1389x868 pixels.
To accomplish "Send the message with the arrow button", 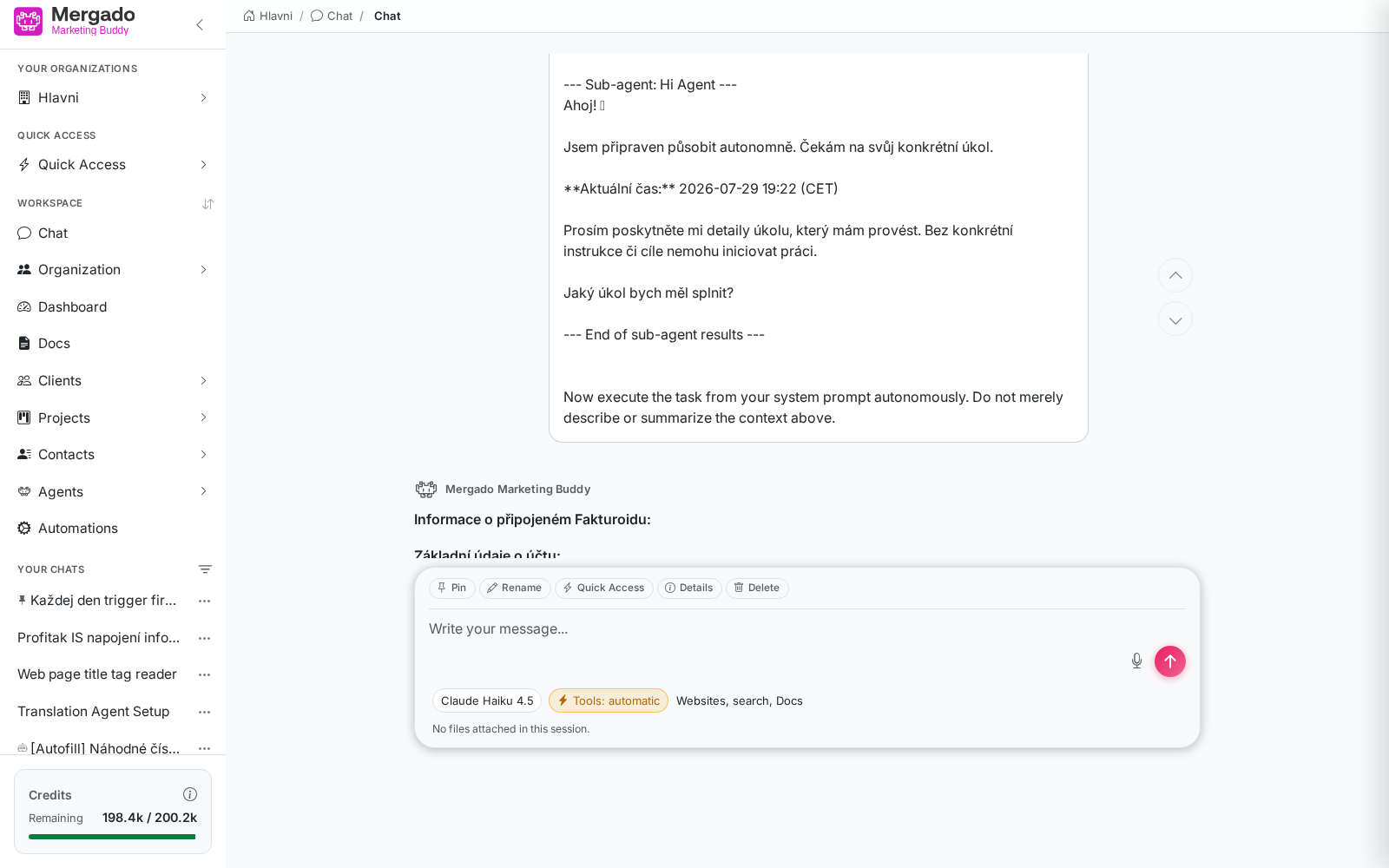I will coord(1170,661).
